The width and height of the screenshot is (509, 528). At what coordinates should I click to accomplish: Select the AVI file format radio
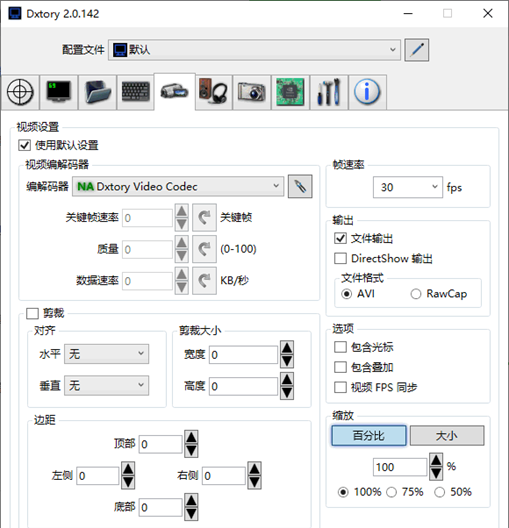[x=346, y=294]
